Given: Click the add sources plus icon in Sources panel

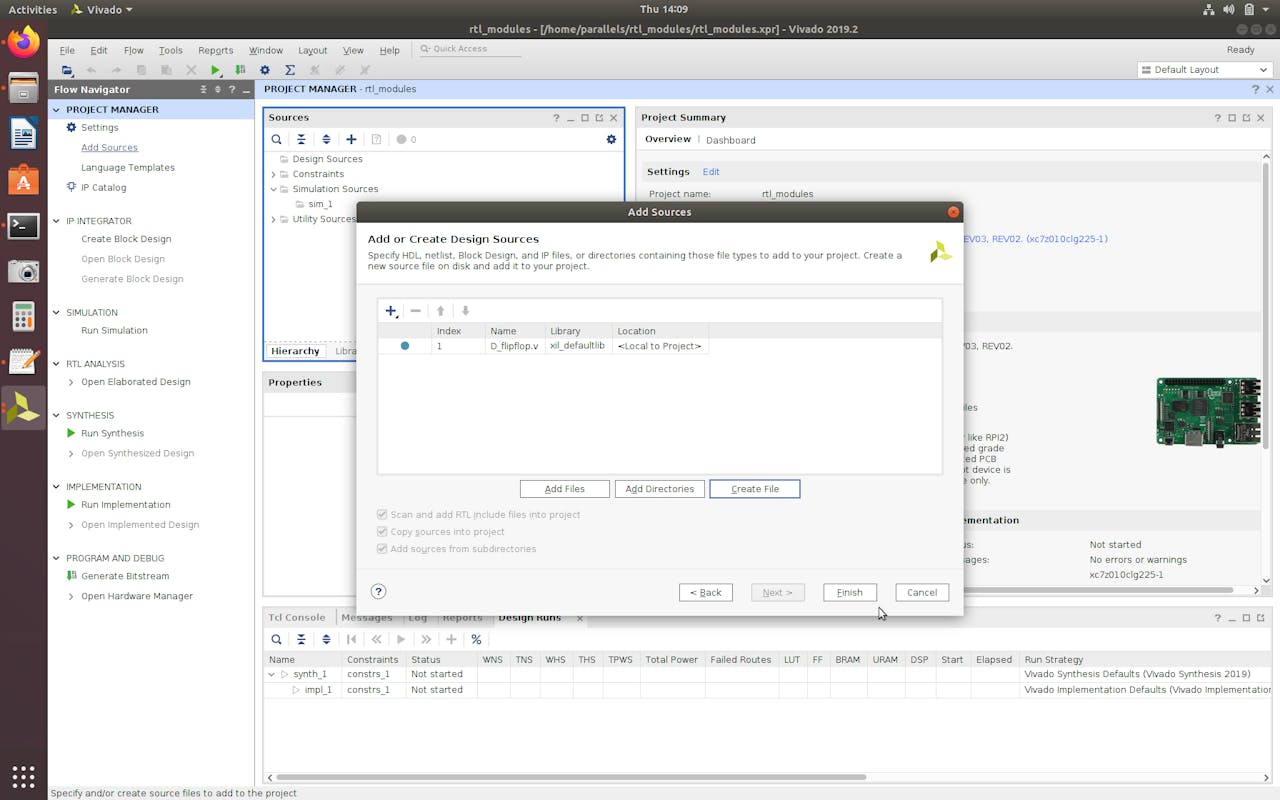Looking at the screenshot, I should click(x=351, y=139).
